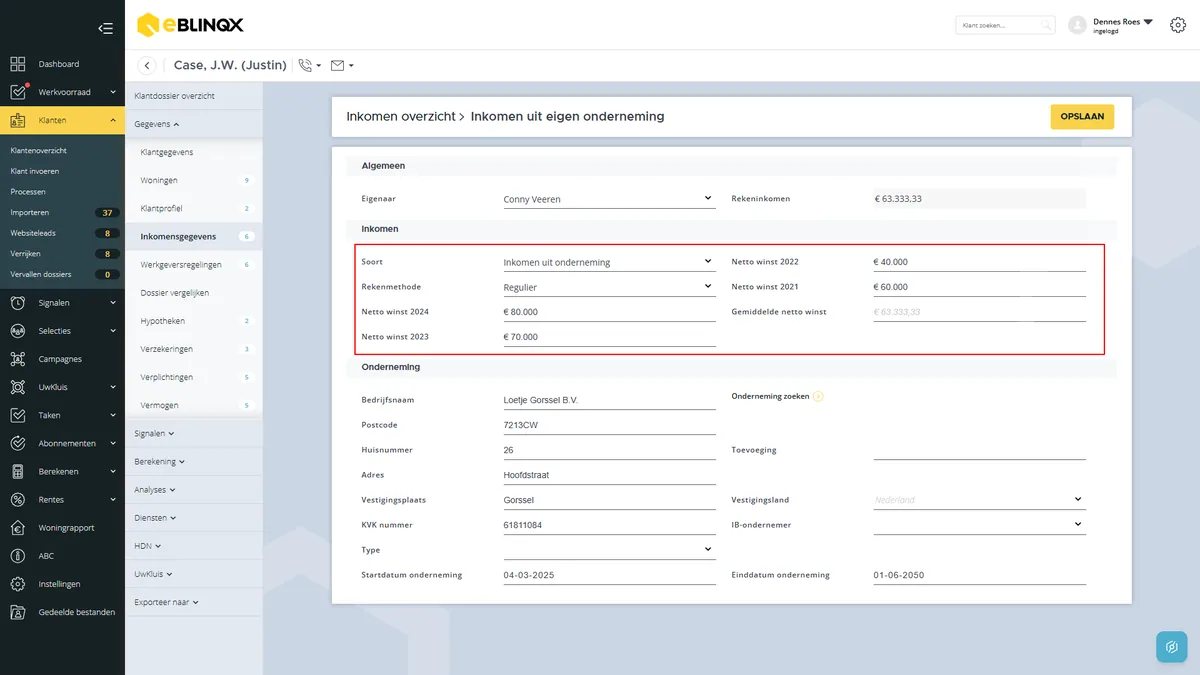Click the phone call icon beside client name
Viewport: 1200px width, 675px height.
click(306, 66)
